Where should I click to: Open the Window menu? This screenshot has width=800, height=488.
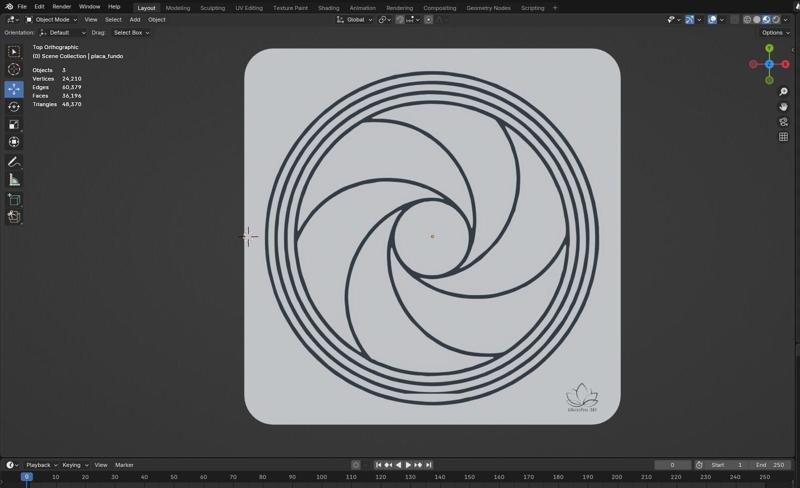[x=89, y=7]
